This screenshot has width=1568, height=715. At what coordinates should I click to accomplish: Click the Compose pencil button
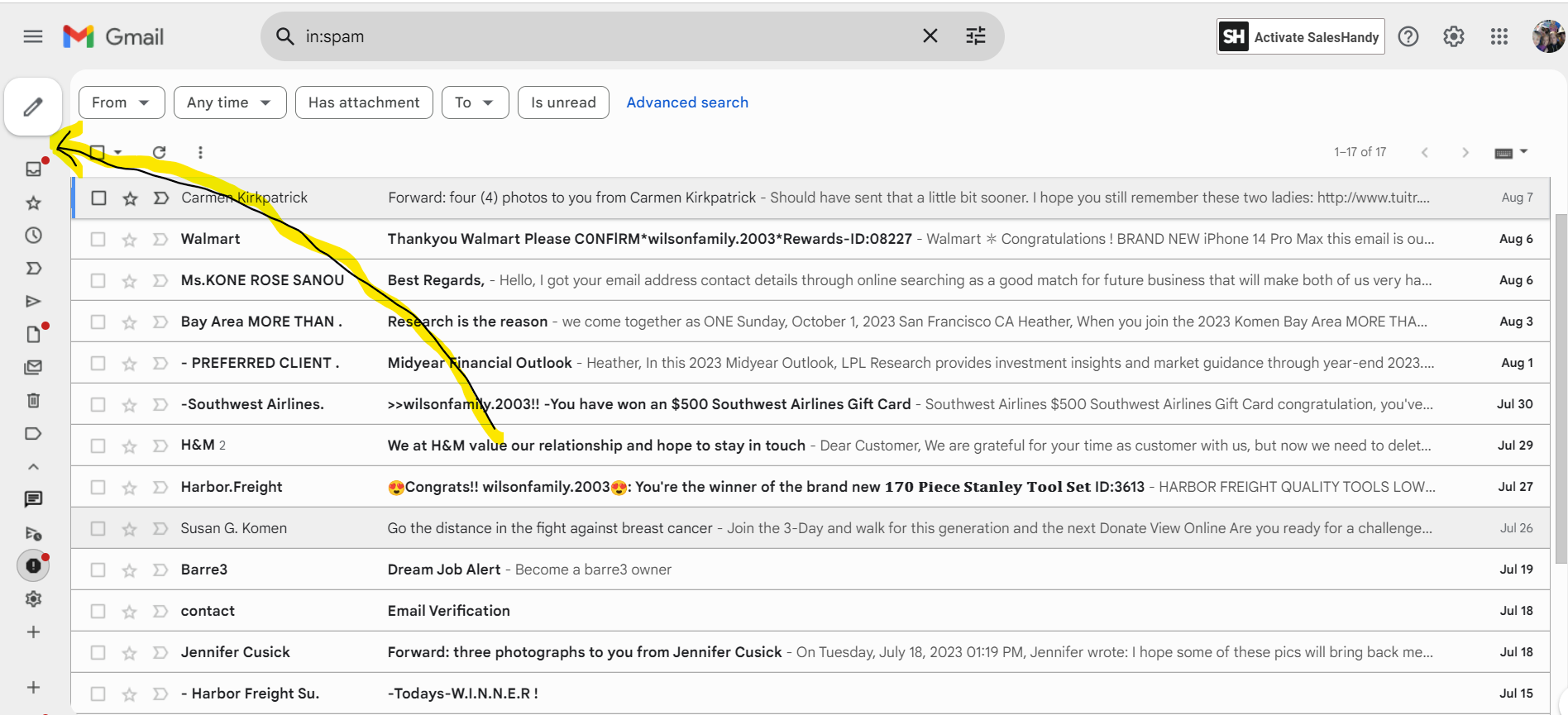click(x=33, y=107)
